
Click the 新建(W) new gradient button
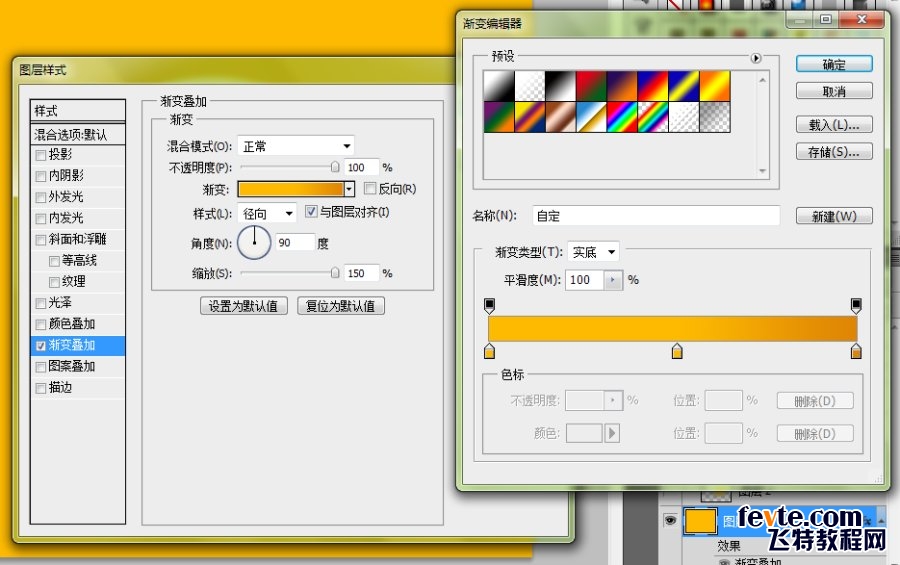coord(834,216)
